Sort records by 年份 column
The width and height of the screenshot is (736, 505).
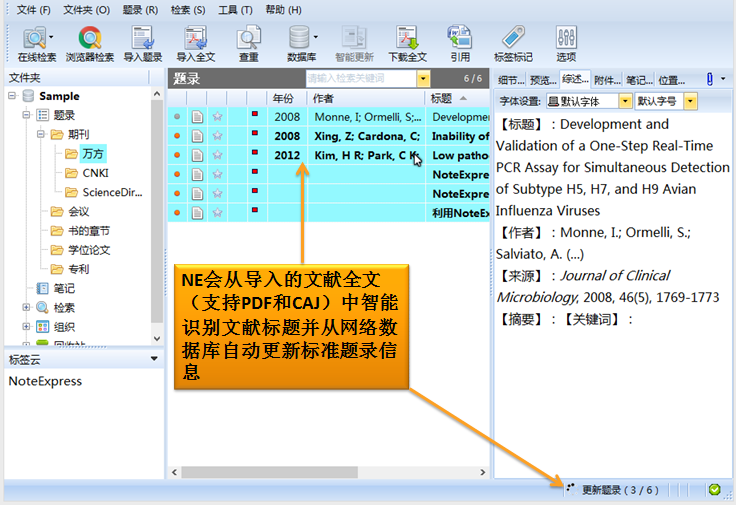pyautogui.click(x=287, y=98)
